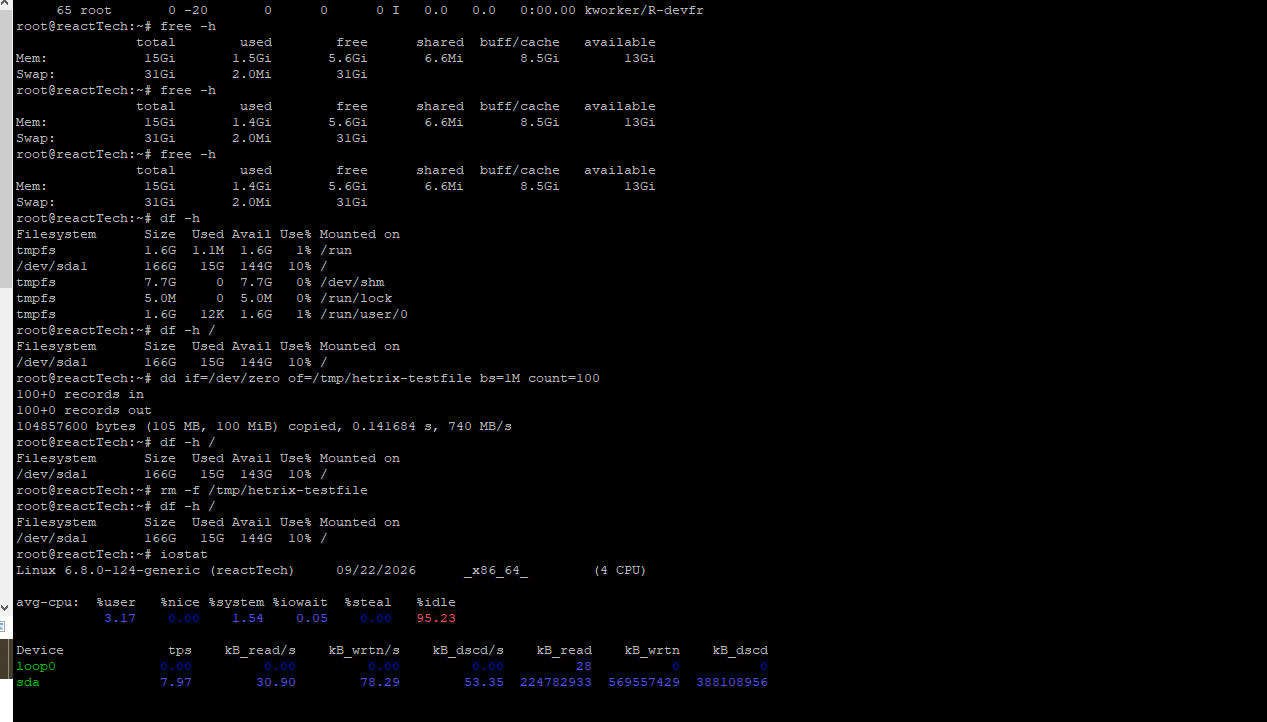Click the _x86_64_ architecture label
Image resolution: width=1267 pixels, height=722 pixels.
click(x=496, y=570)
